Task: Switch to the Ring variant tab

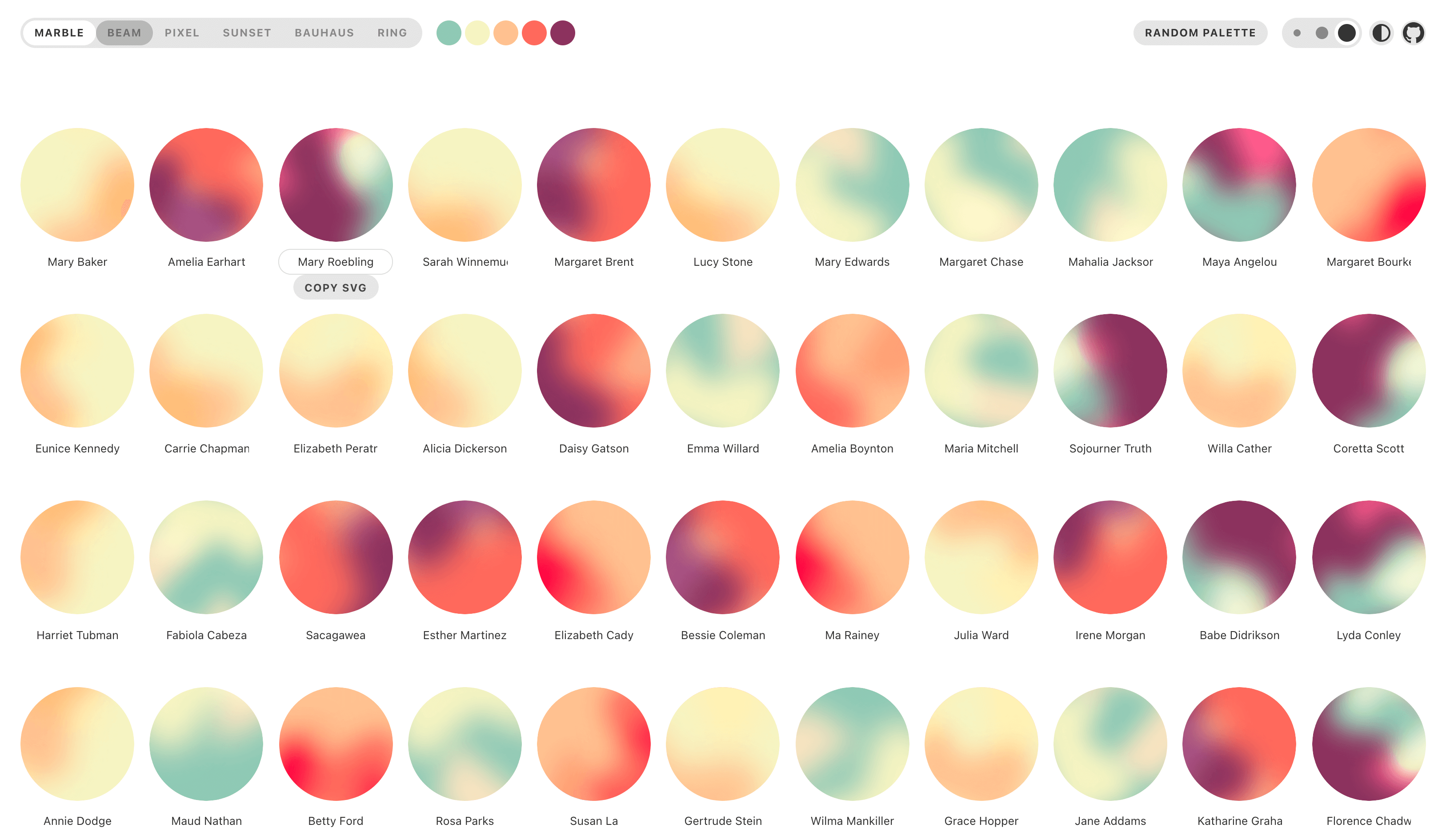Action: coord(392,33)
